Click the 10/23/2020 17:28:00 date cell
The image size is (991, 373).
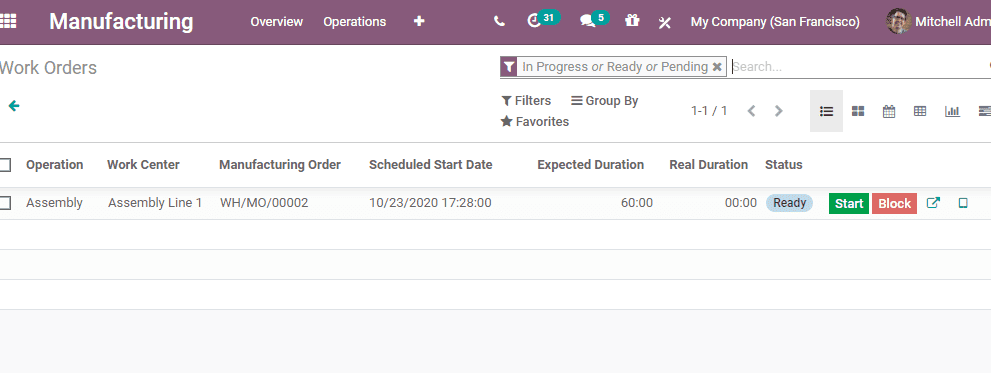(430, 203)
